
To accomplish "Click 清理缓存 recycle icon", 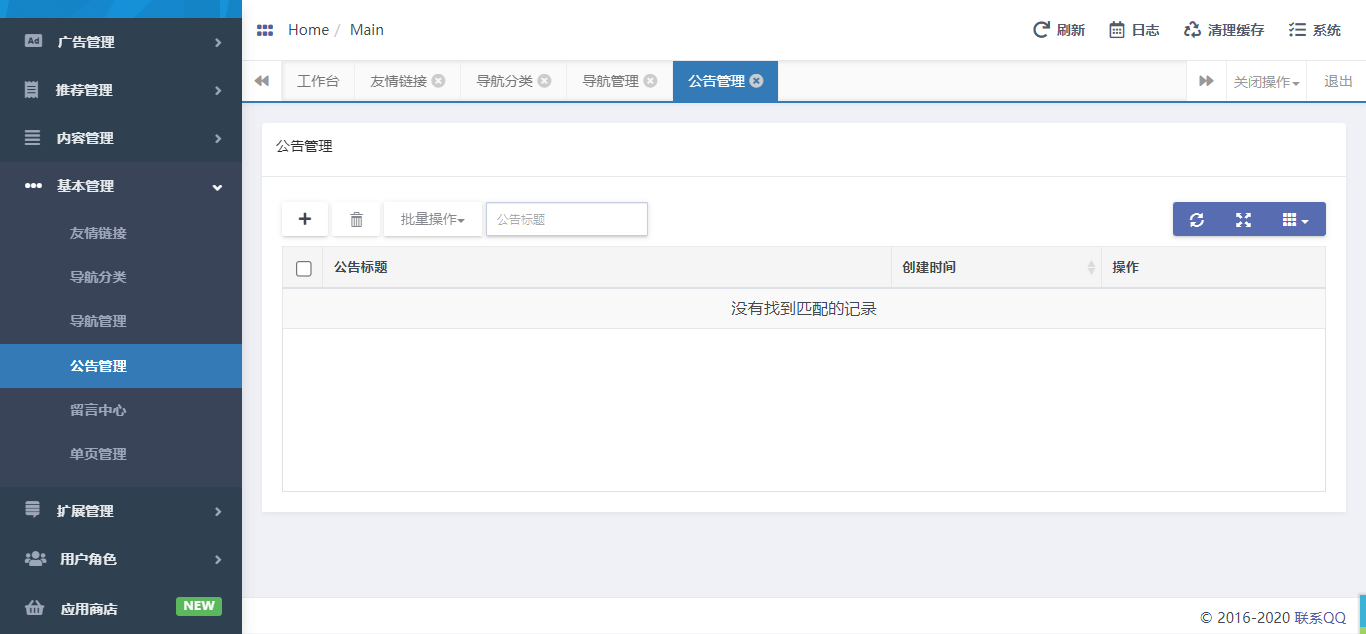I will (x=1192, y=30).
